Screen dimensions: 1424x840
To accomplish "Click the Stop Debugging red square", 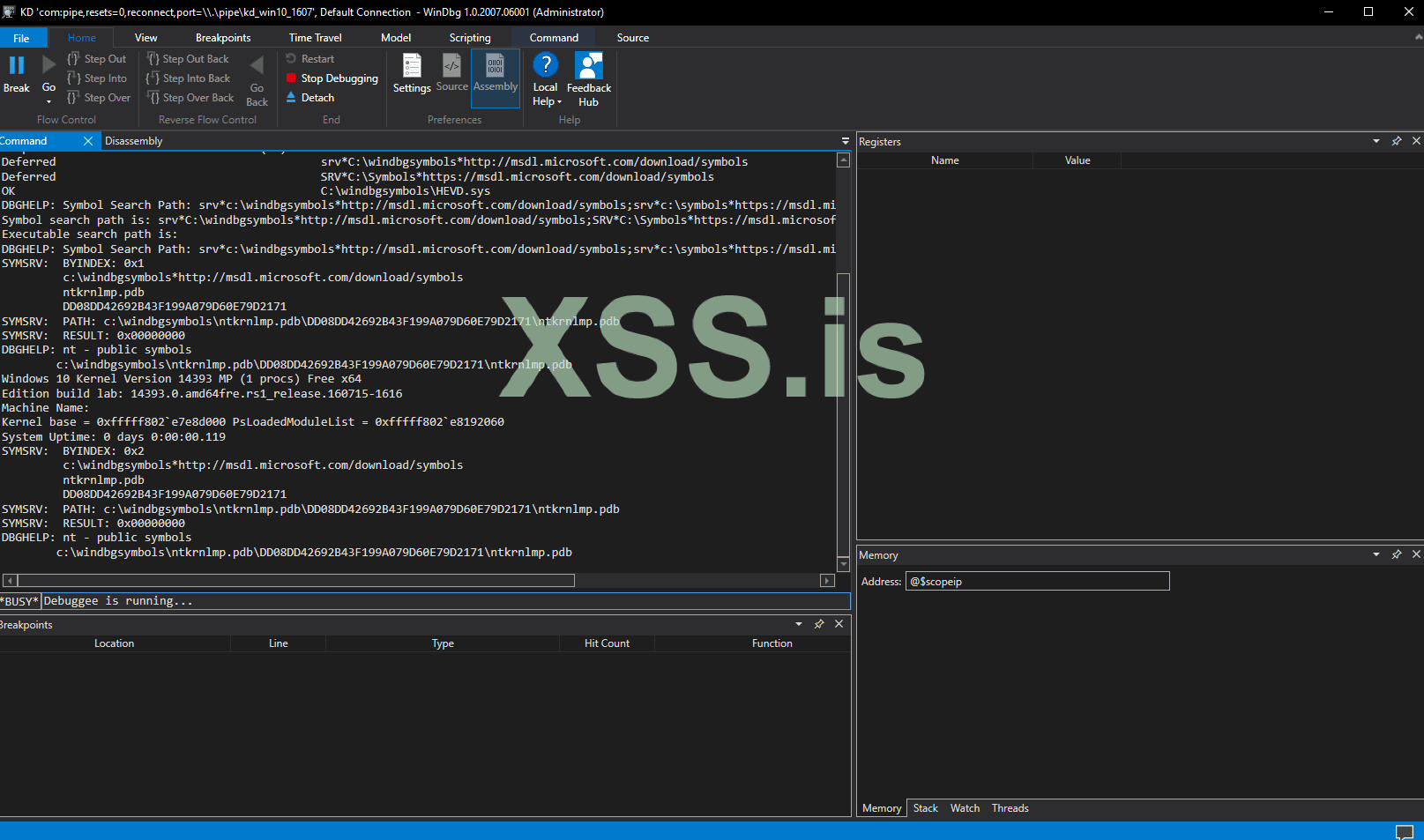I will tap(291, 78).
